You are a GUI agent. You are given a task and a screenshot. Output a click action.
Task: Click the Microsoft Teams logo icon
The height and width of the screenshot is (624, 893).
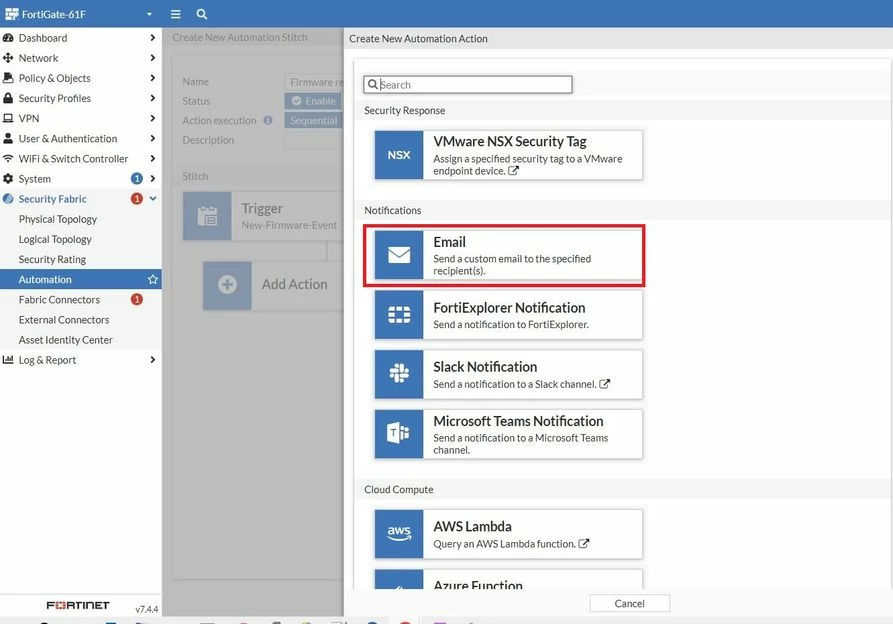[x=399, y=434]
